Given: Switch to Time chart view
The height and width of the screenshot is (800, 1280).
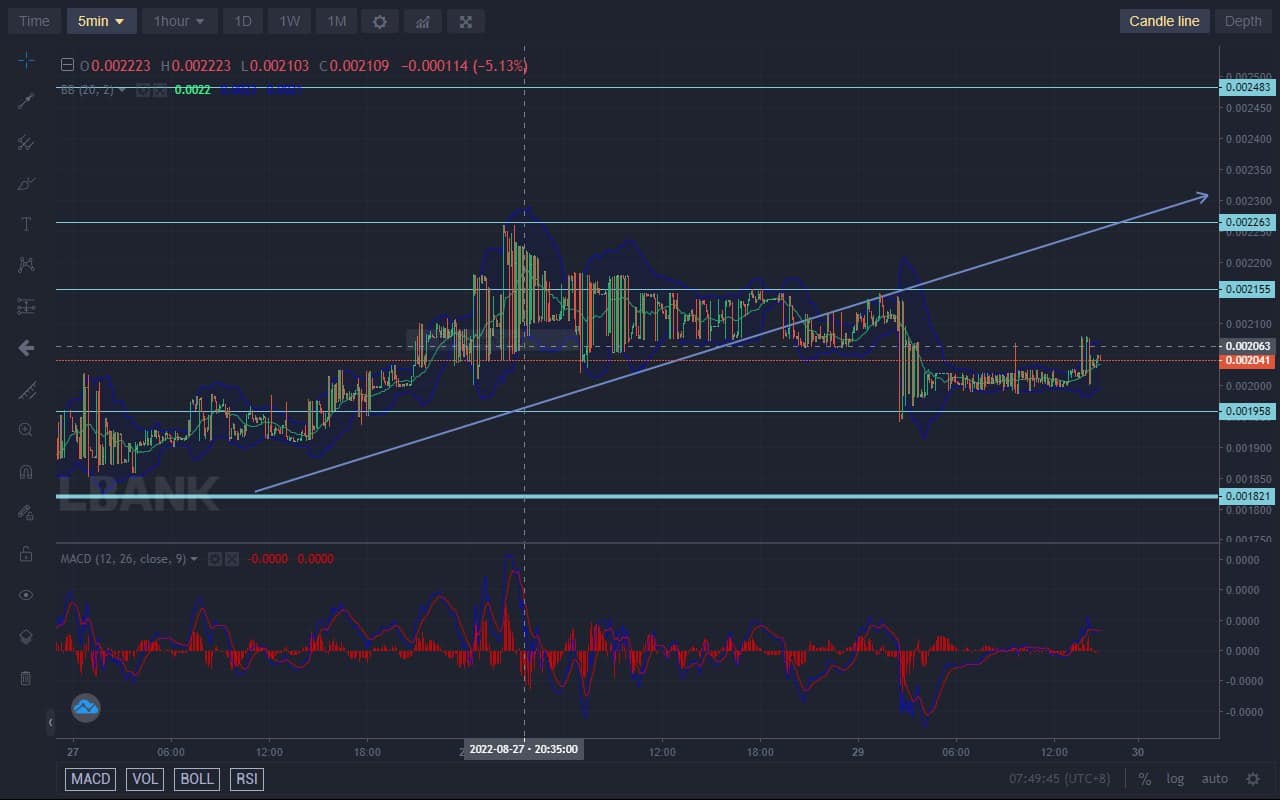Looking at the screenshot, I should (34, 21).
